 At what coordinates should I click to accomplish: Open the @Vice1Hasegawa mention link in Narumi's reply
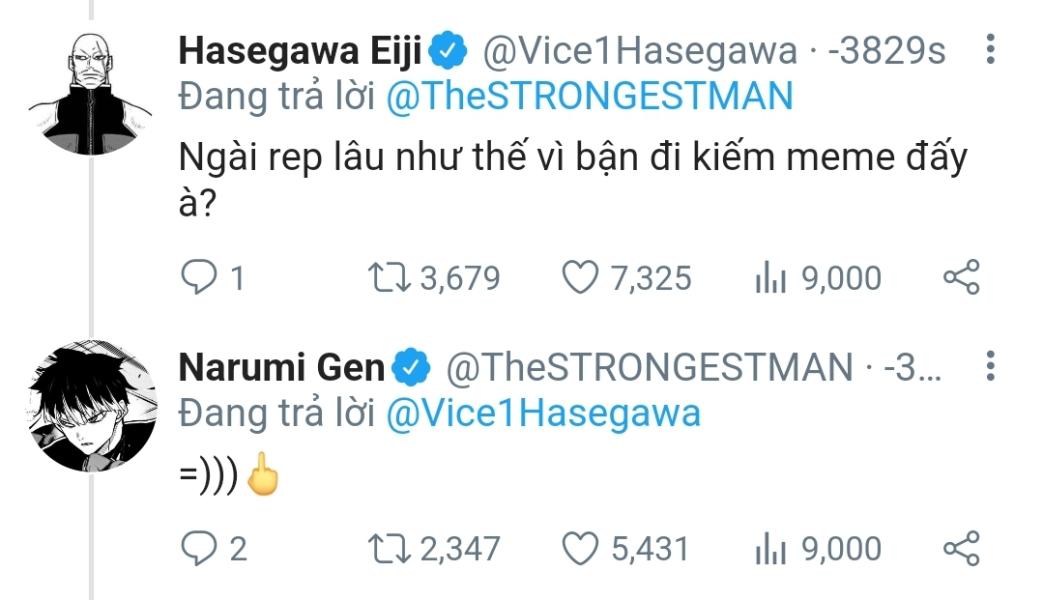pyautogui.click(x=543, y=413)
